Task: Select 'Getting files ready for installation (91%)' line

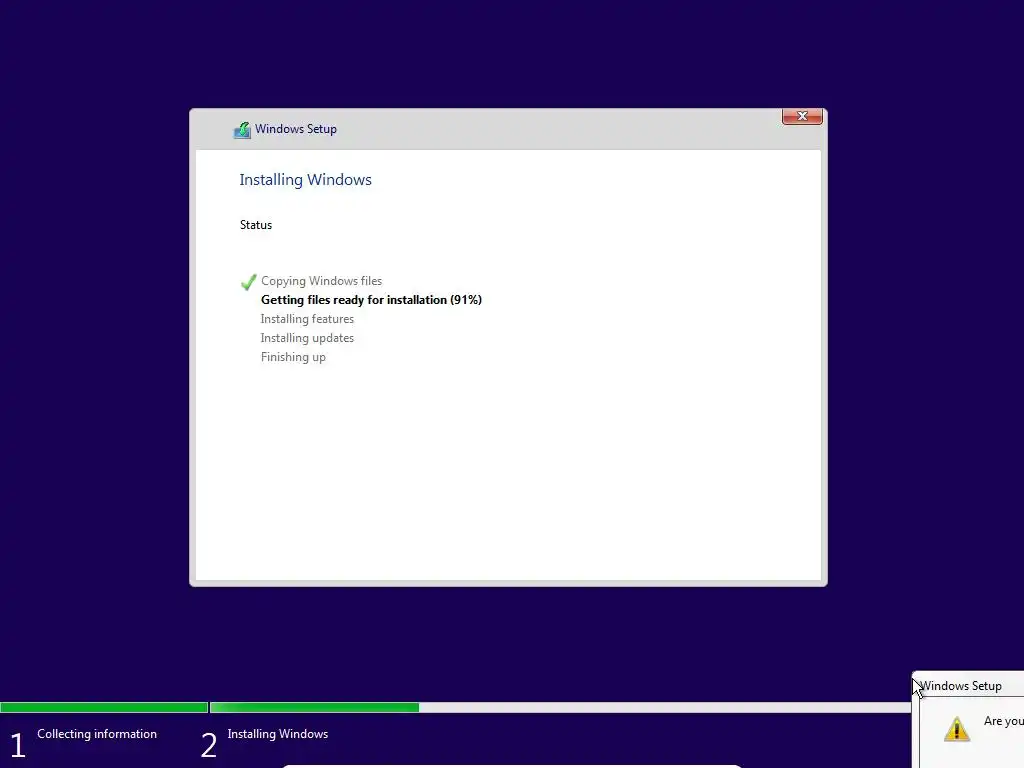Action: [x=371, y=300]
